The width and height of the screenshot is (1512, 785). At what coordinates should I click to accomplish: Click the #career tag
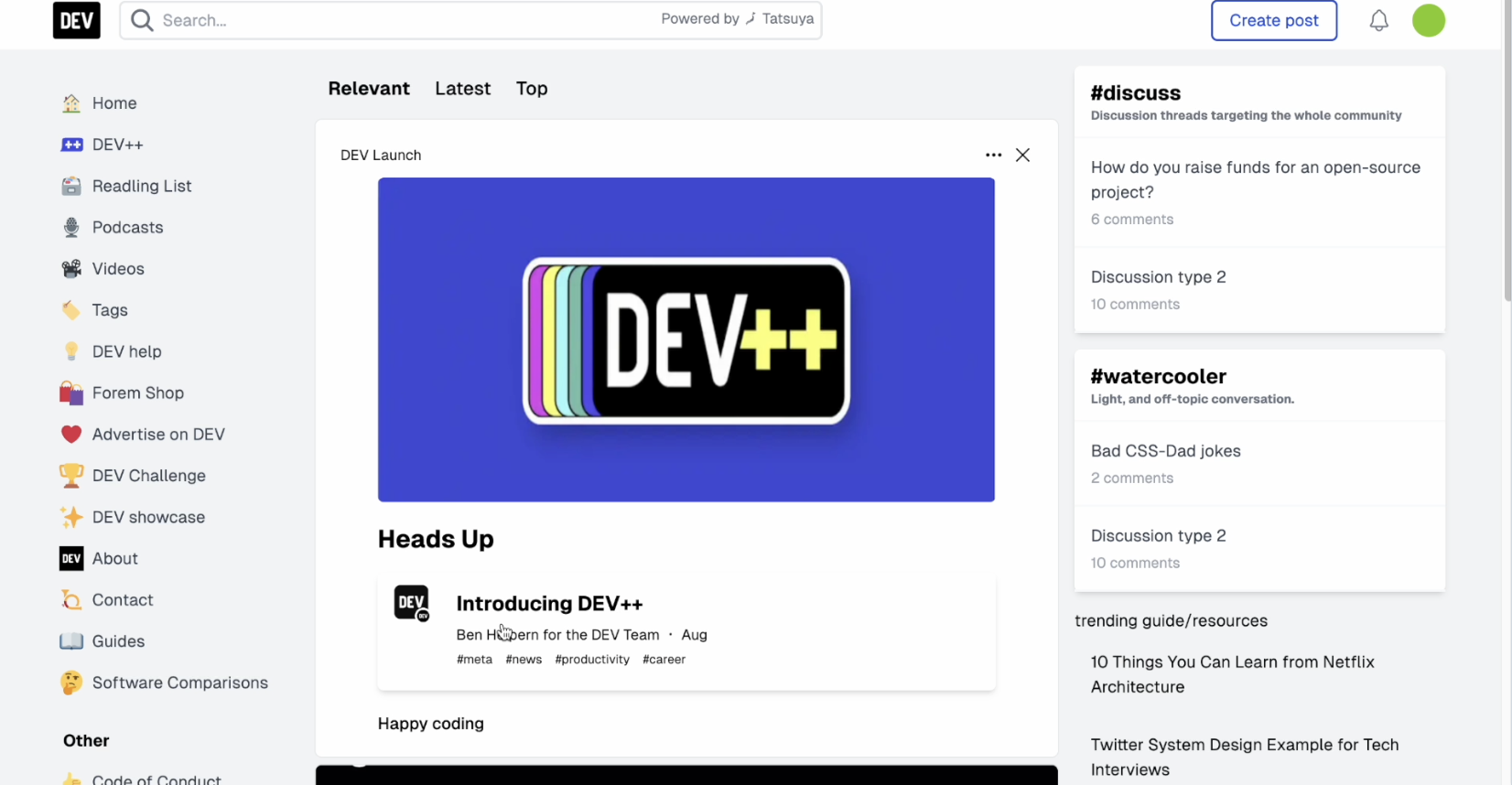click(x=664, y=660)
